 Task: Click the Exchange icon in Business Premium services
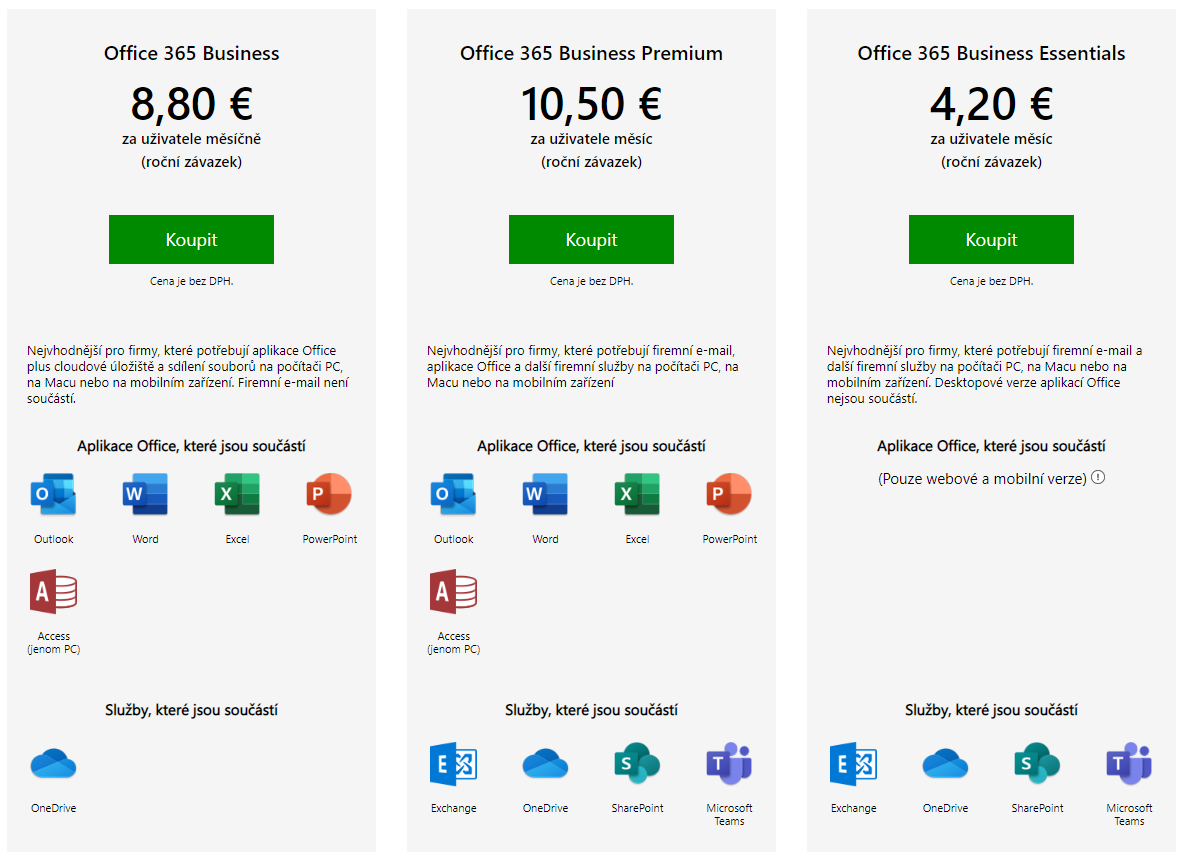[x=453, y=763]
